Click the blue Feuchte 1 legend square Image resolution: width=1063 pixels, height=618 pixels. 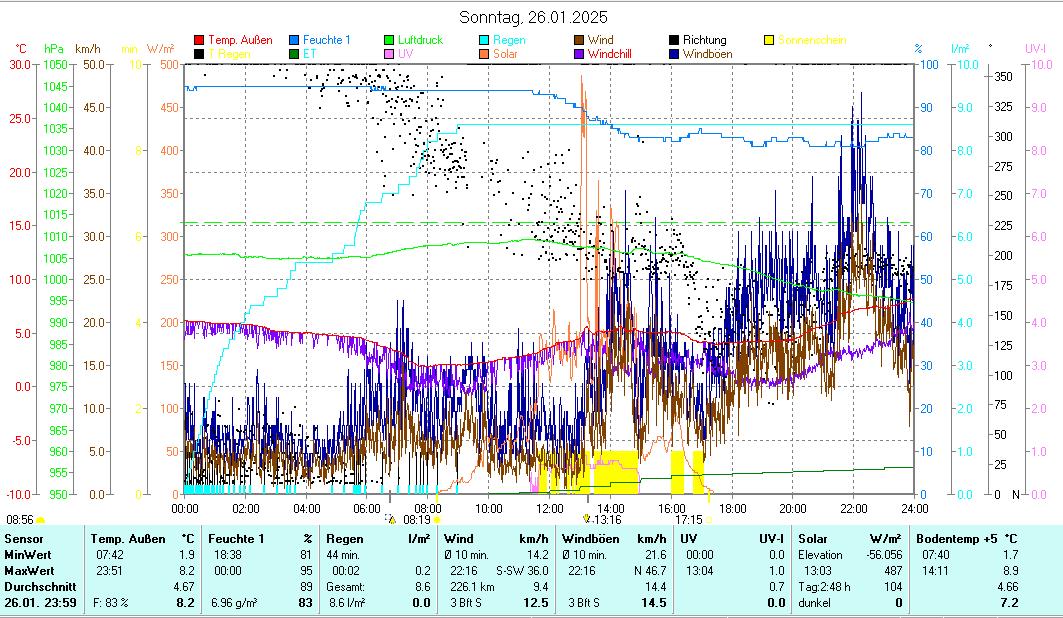point(295,40)
